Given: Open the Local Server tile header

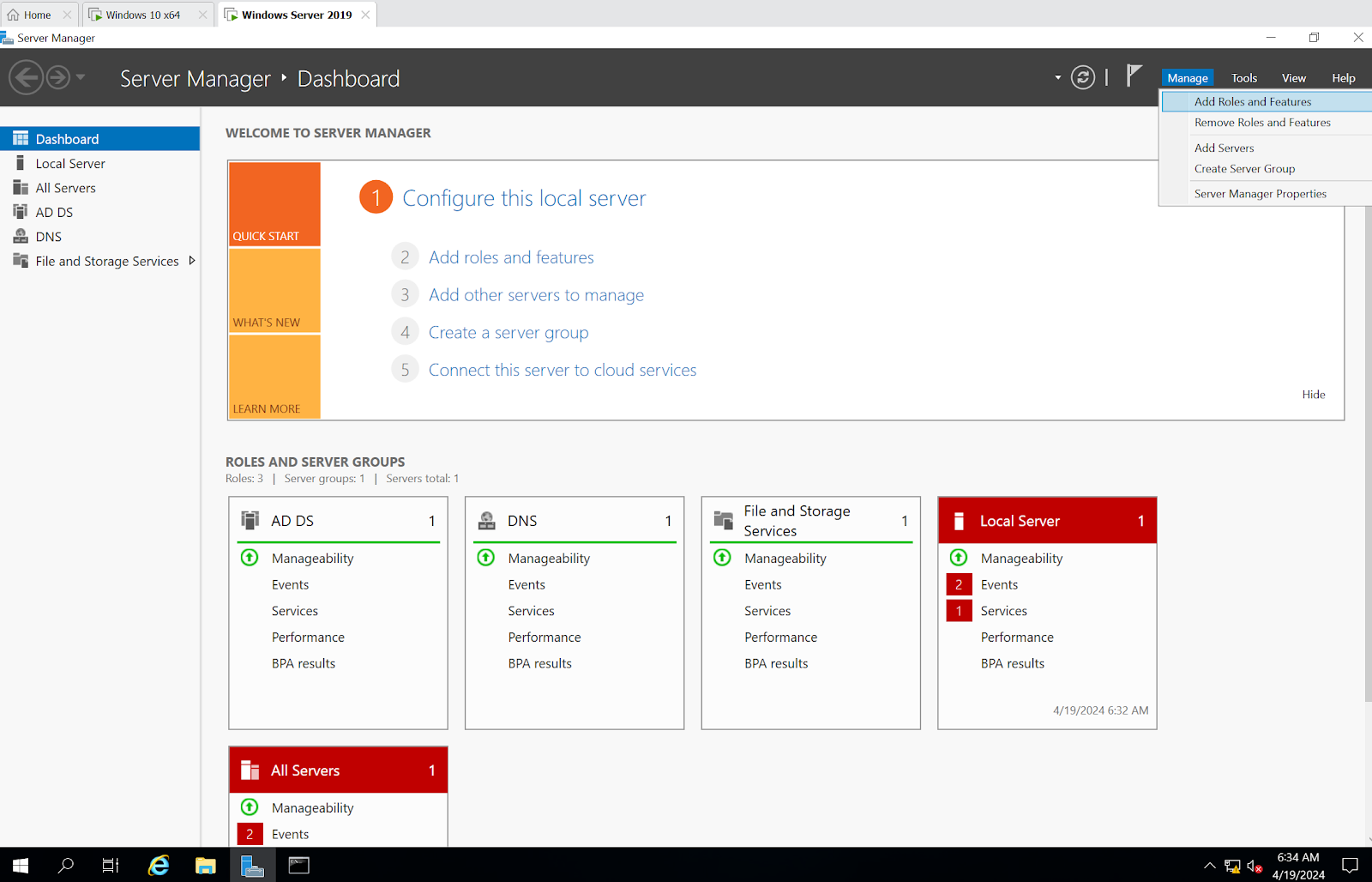Looking at the screenshot, I should (x=1047, y=521).
